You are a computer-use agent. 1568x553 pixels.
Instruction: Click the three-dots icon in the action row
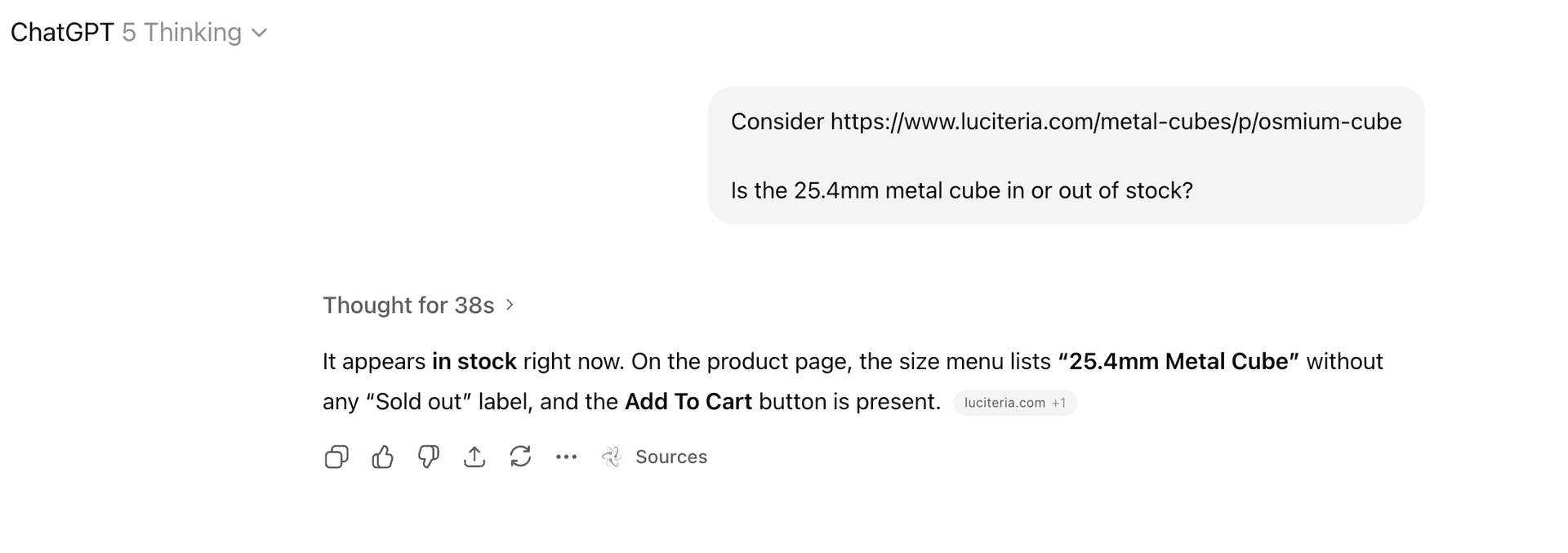click(x=566, y=457)
